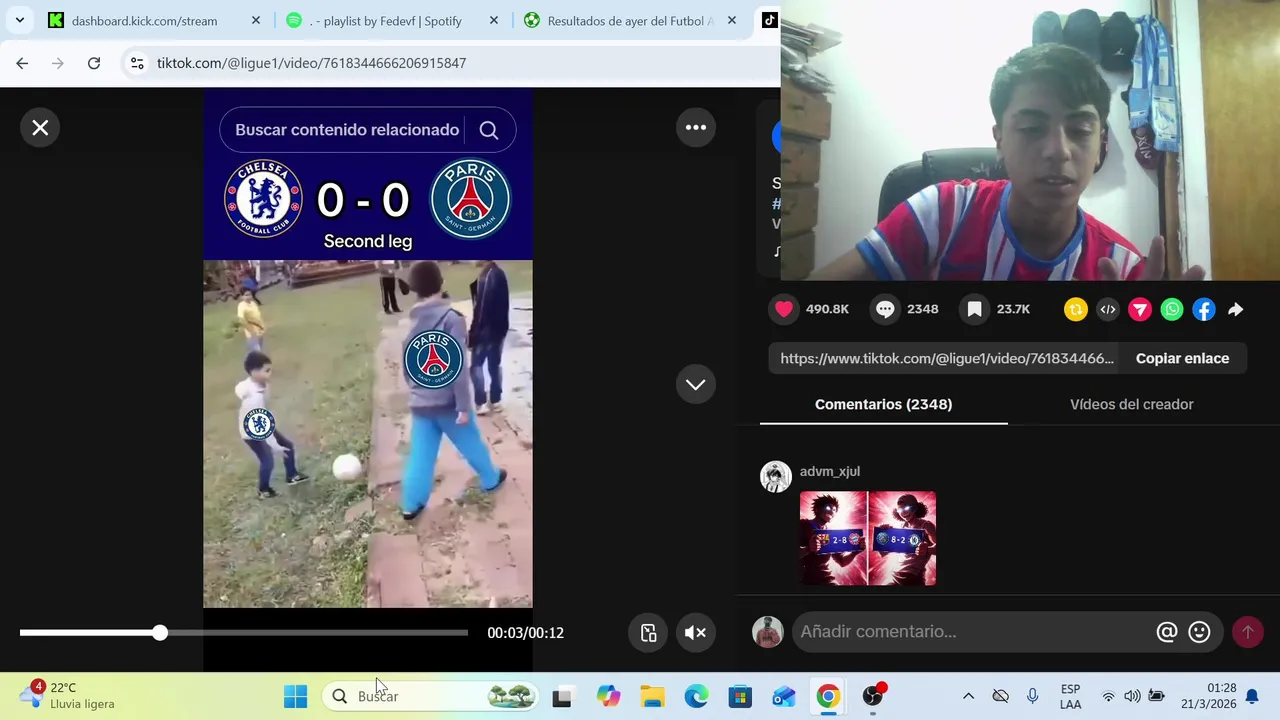Reload the page
The height and width of the screenshot is (720, 1280).
(94, 63)
